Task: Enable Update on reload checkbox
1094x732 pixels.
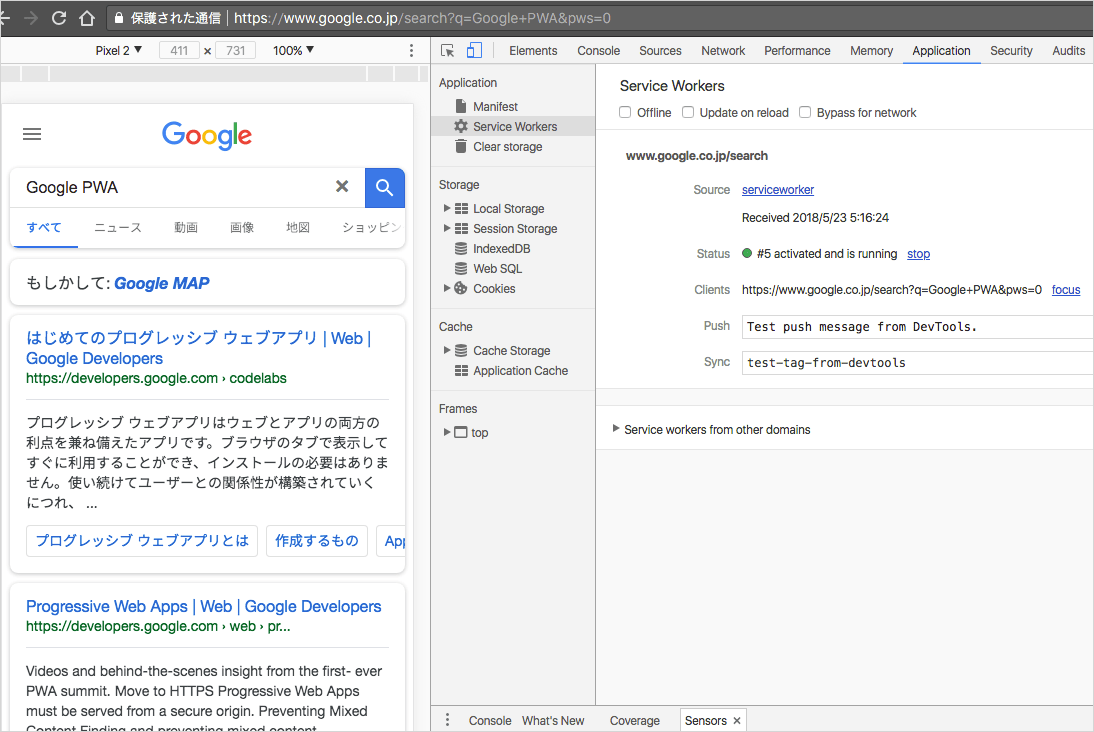Action: coord(688,112)
